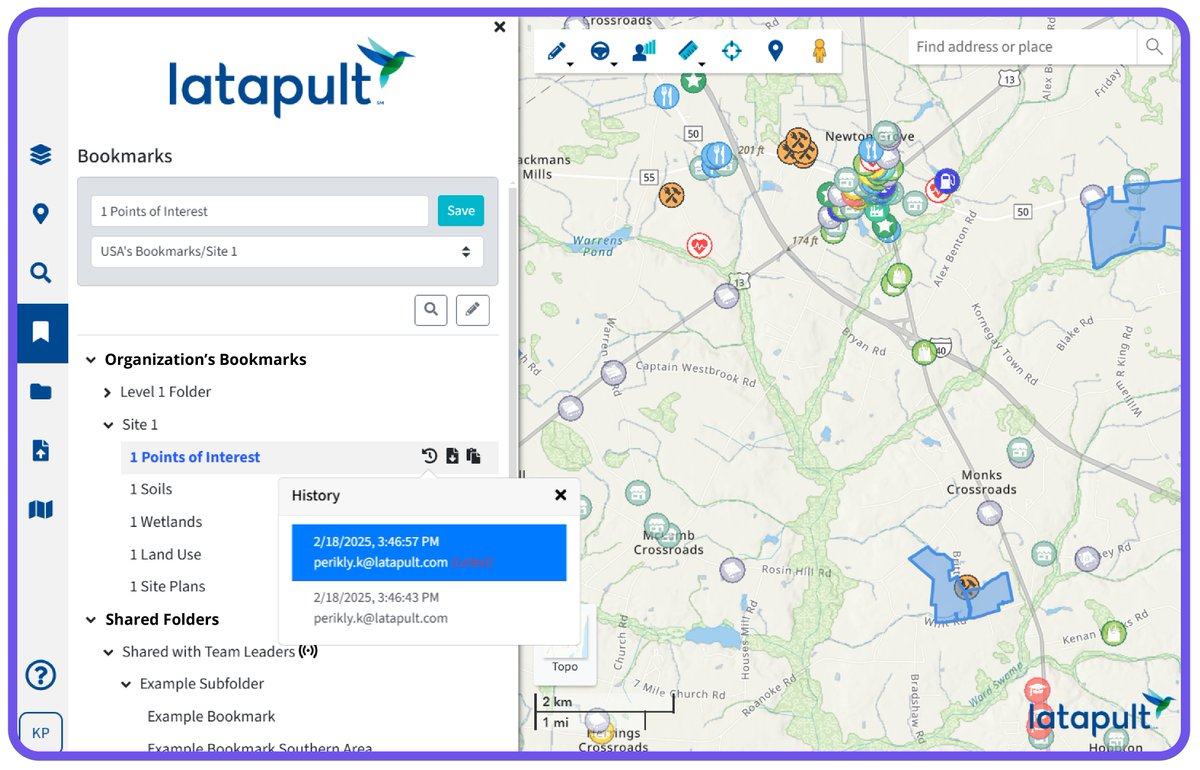Switch basemap with Topo thumbnail
The height and width of the screenshot is (770, 1200).
click(x=565, y=644)
